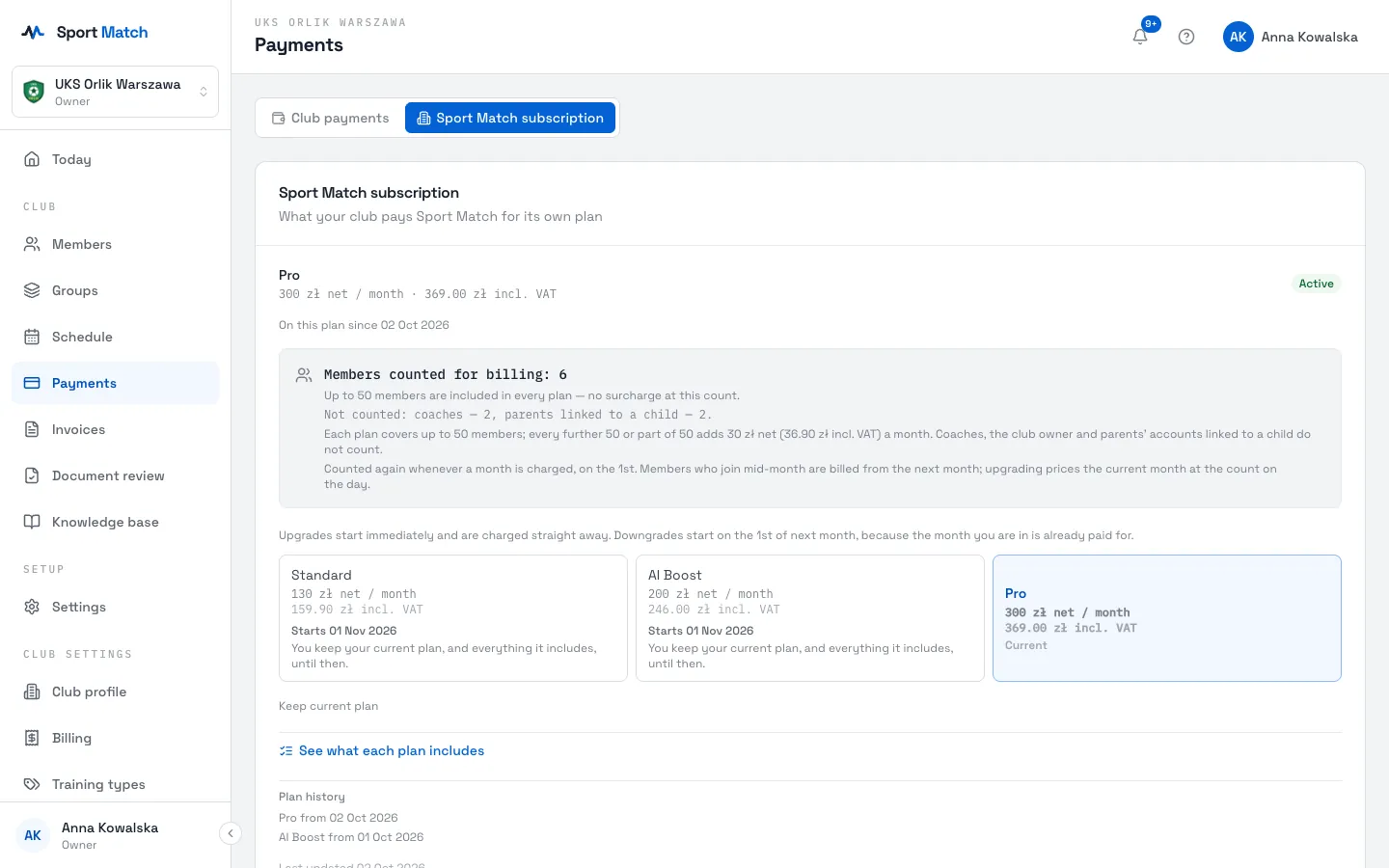Open Knowledge base in the sidebar
This screenshot has width=1389, height=868.
click(115, 522)
